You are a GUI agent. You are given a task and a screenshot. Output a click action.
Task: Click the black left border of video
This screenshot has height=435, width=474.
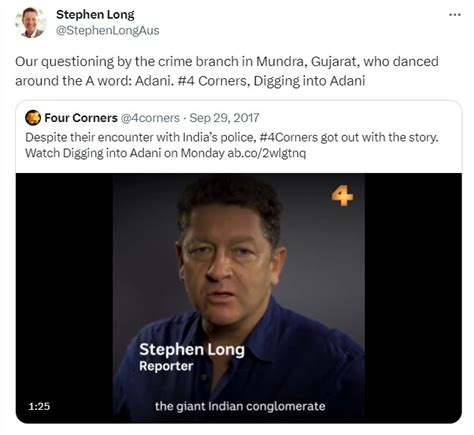64,298
